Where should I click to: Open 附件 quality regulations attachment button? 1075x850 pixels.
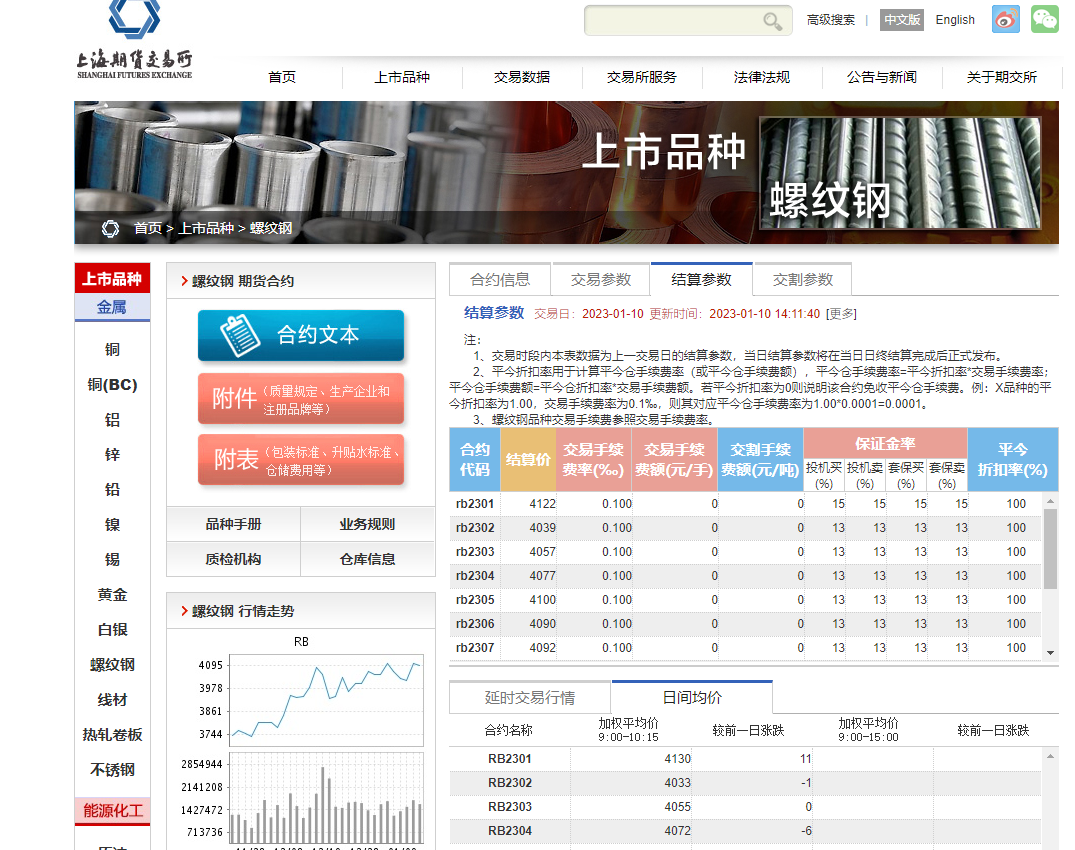click(x=301, y=399)
